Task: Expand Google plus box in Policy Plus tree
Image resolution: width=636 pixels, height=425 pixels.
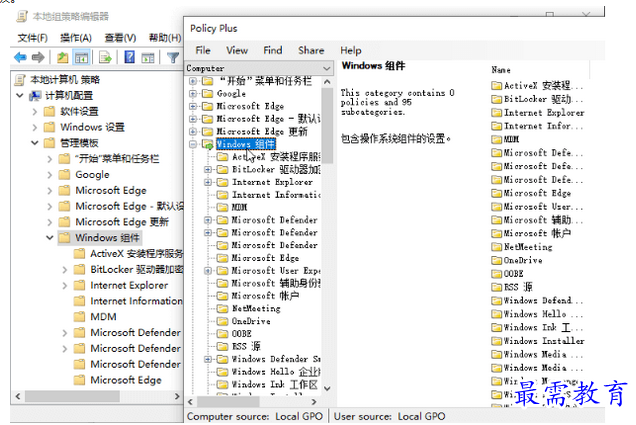Action: pyautogui.click(x=193, y=93)
